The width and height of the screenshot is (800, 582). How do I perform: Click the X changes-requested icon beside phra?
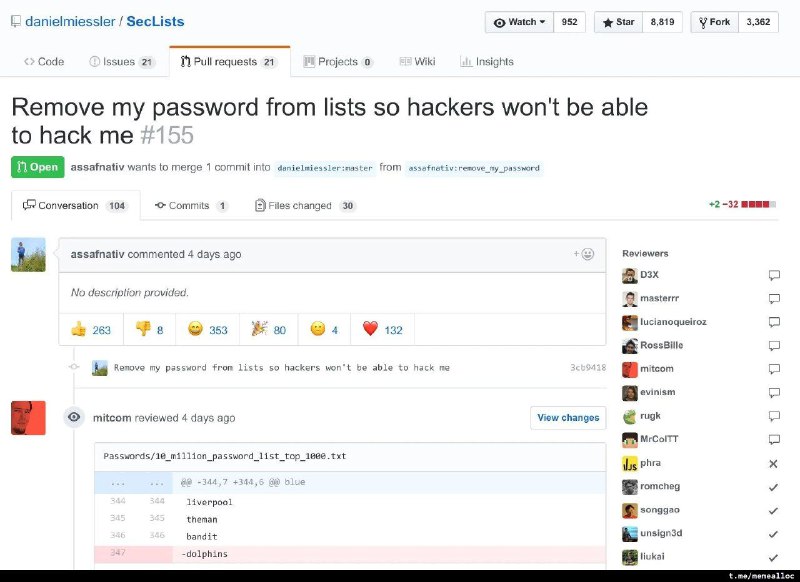773,464
